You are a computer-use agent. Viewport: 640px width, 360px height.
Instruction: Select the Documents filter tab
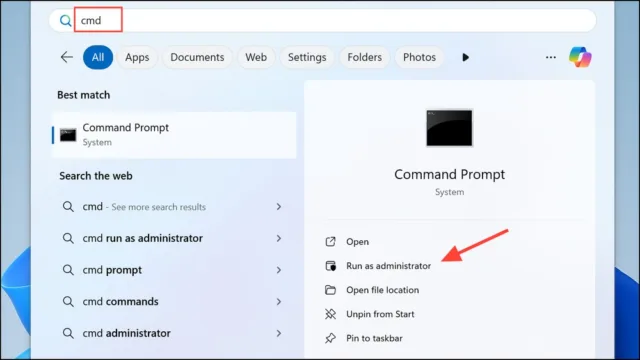coord(197,57)
